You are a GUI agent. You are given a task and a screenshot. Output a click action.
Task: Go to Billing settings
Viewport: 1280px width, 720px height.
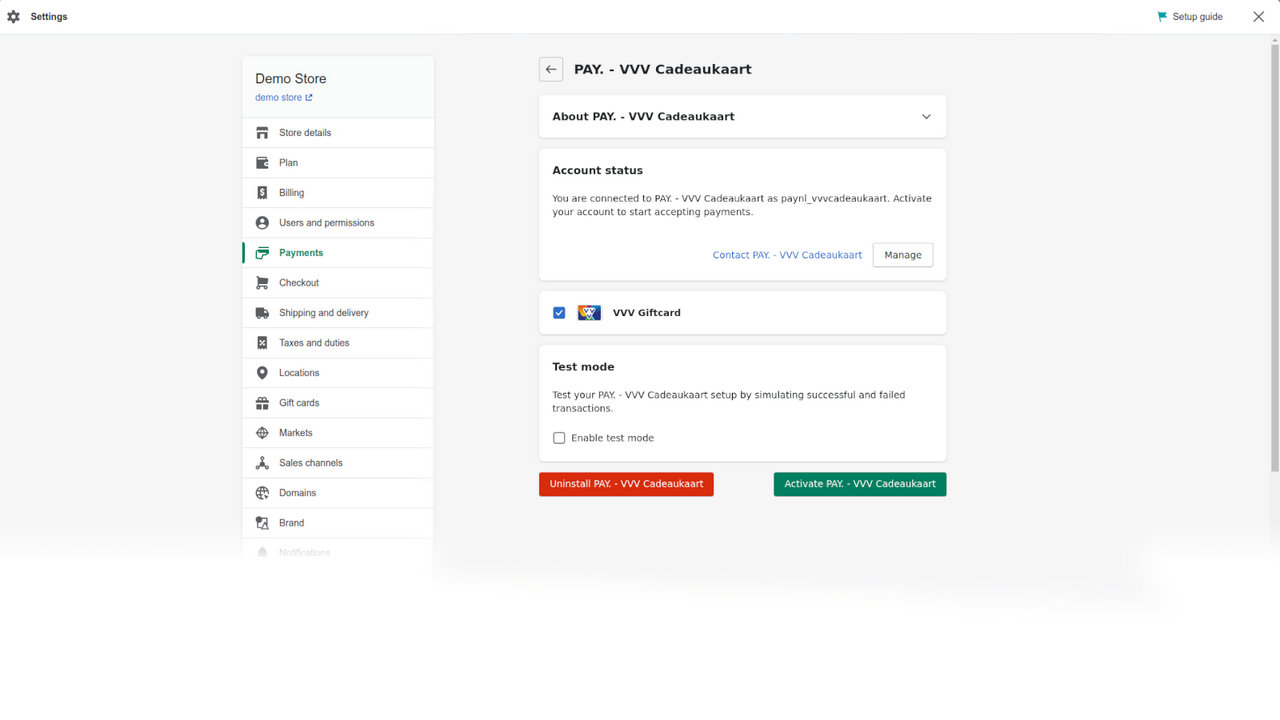tap(338, 193)
